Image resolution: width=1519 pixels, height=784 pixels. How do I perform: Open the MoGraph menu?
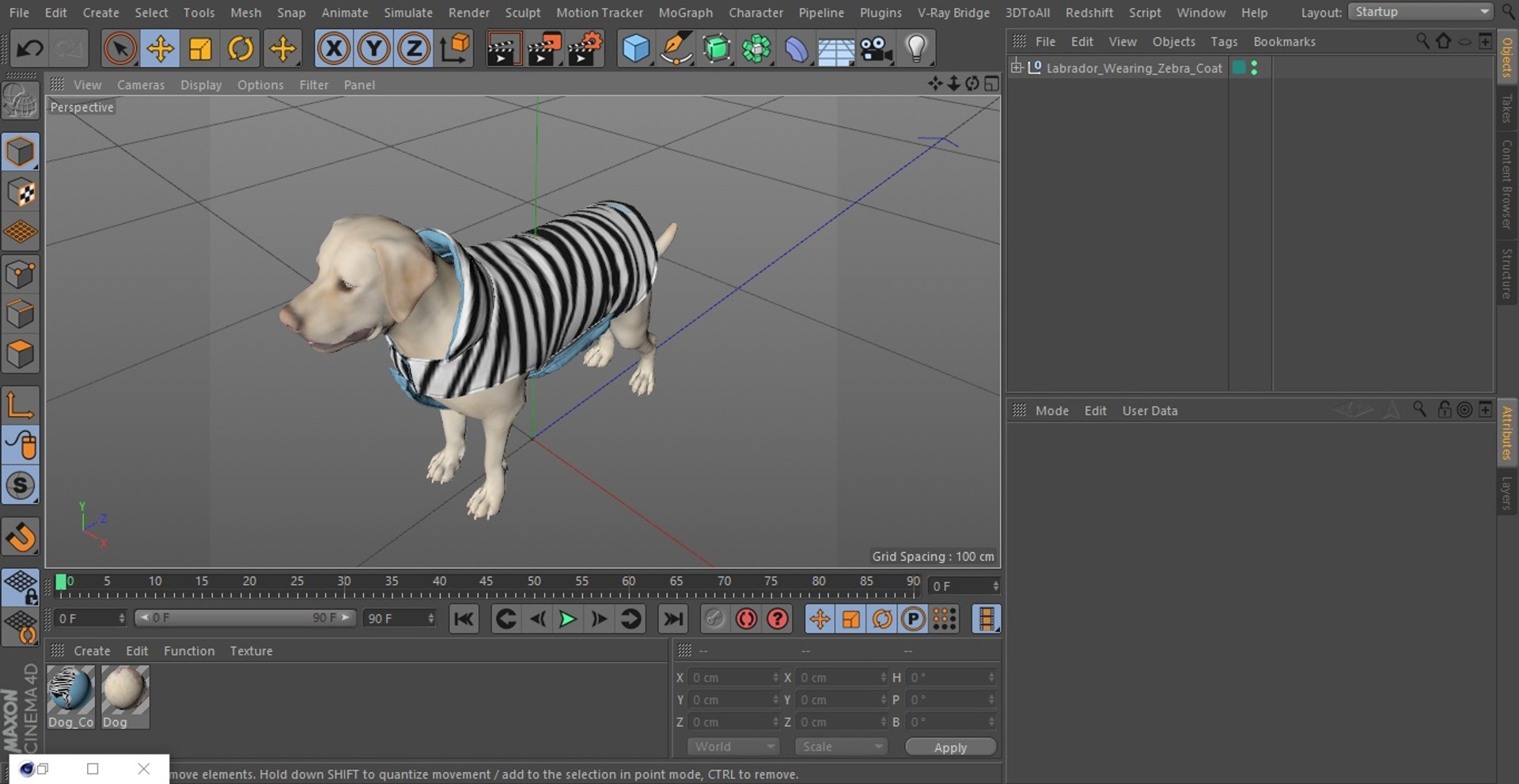[685, 13]
